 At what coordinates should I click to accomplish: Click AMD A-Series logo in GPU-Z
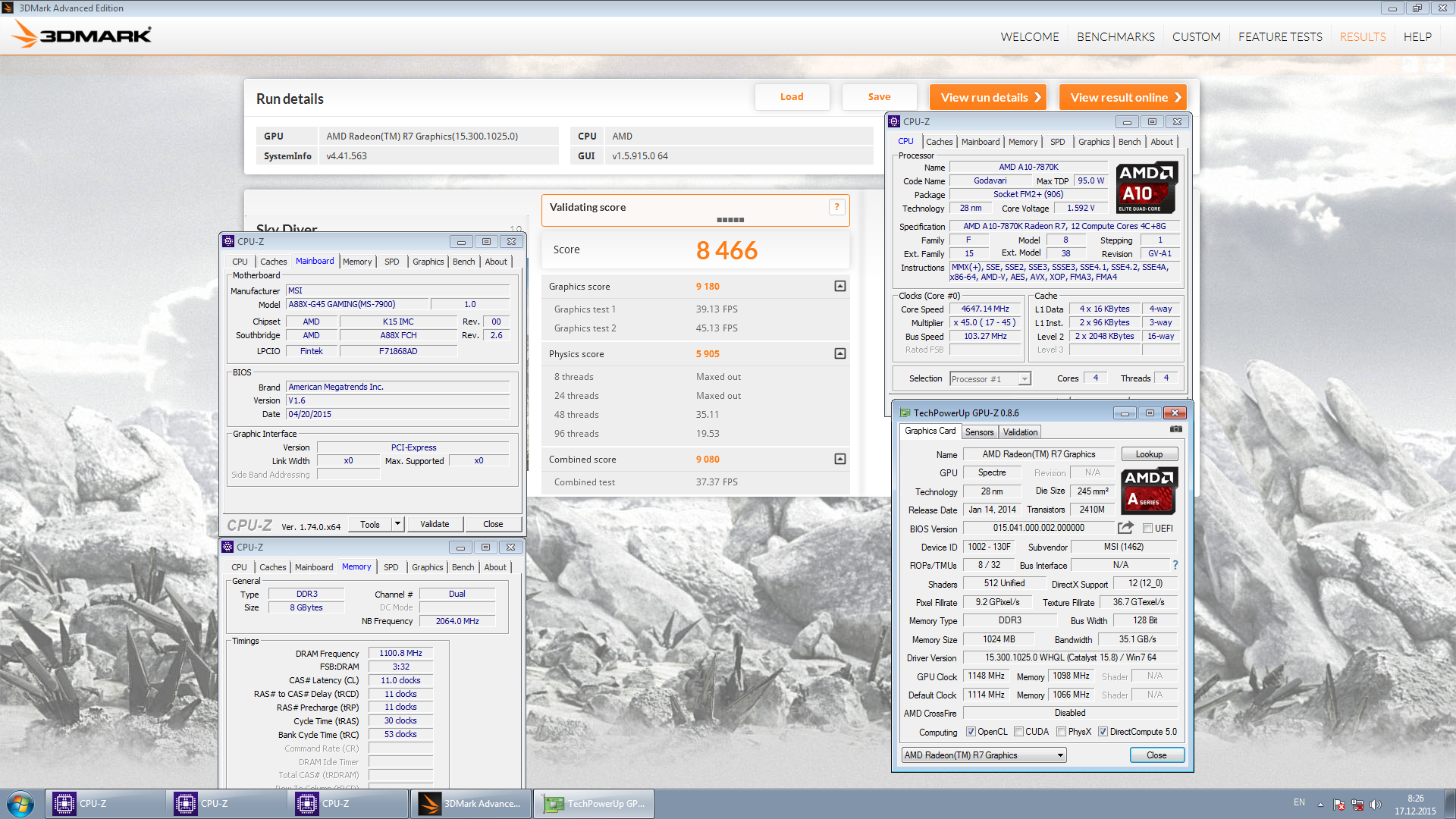coord(1149,491)
